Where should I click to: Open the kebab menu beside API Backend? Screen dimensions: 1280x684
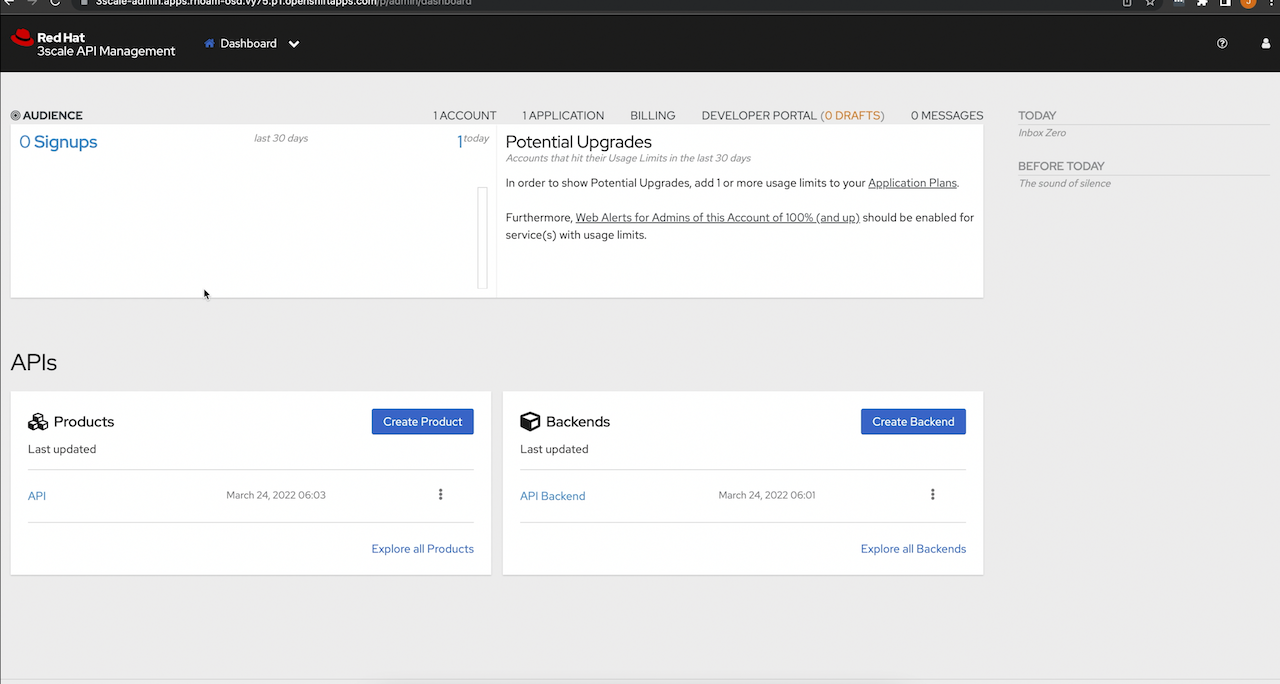[x=932, y=494]
